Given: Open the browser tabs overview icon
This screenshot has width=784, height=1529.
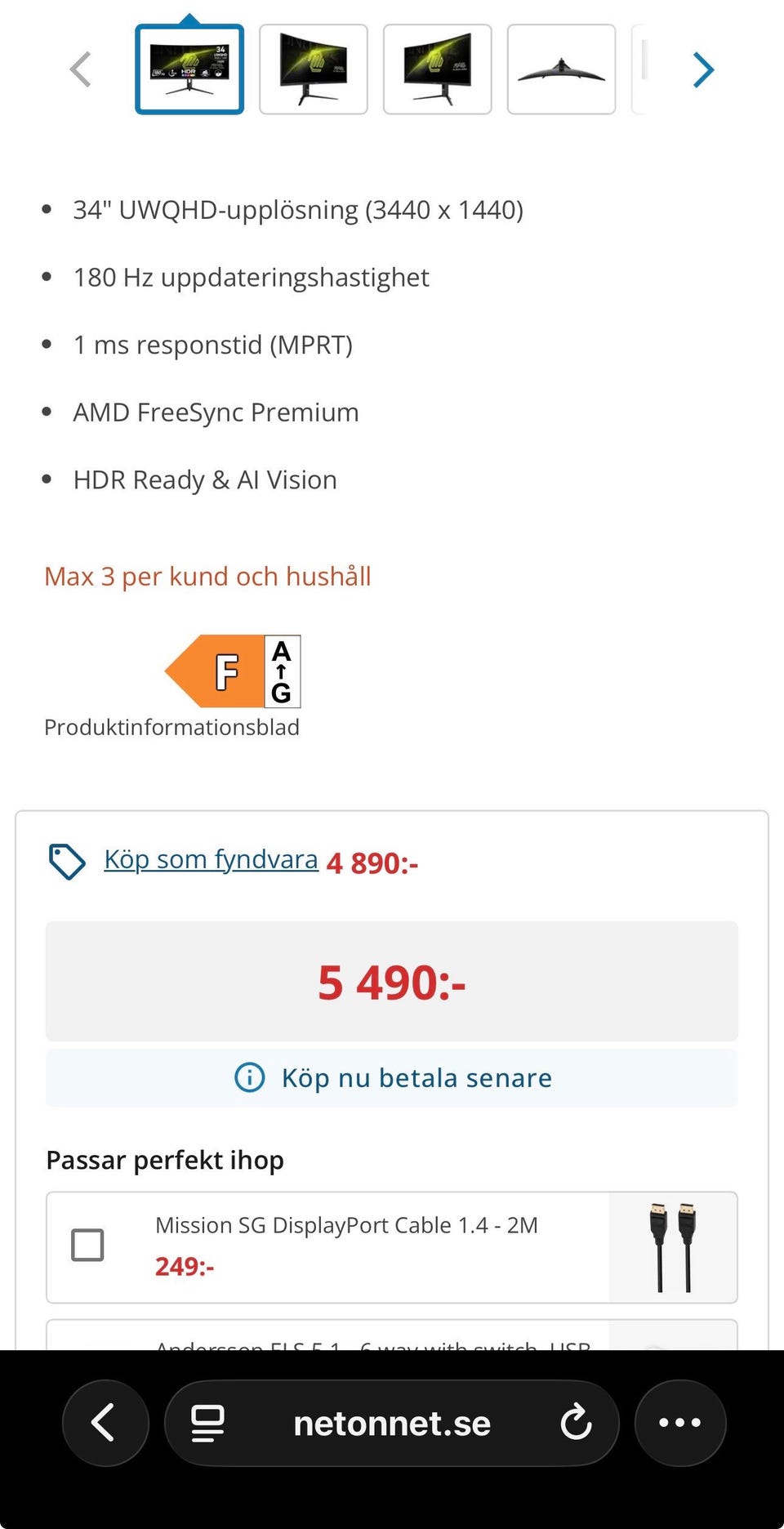Looking at the screenshot, I should click(207, 1423).
